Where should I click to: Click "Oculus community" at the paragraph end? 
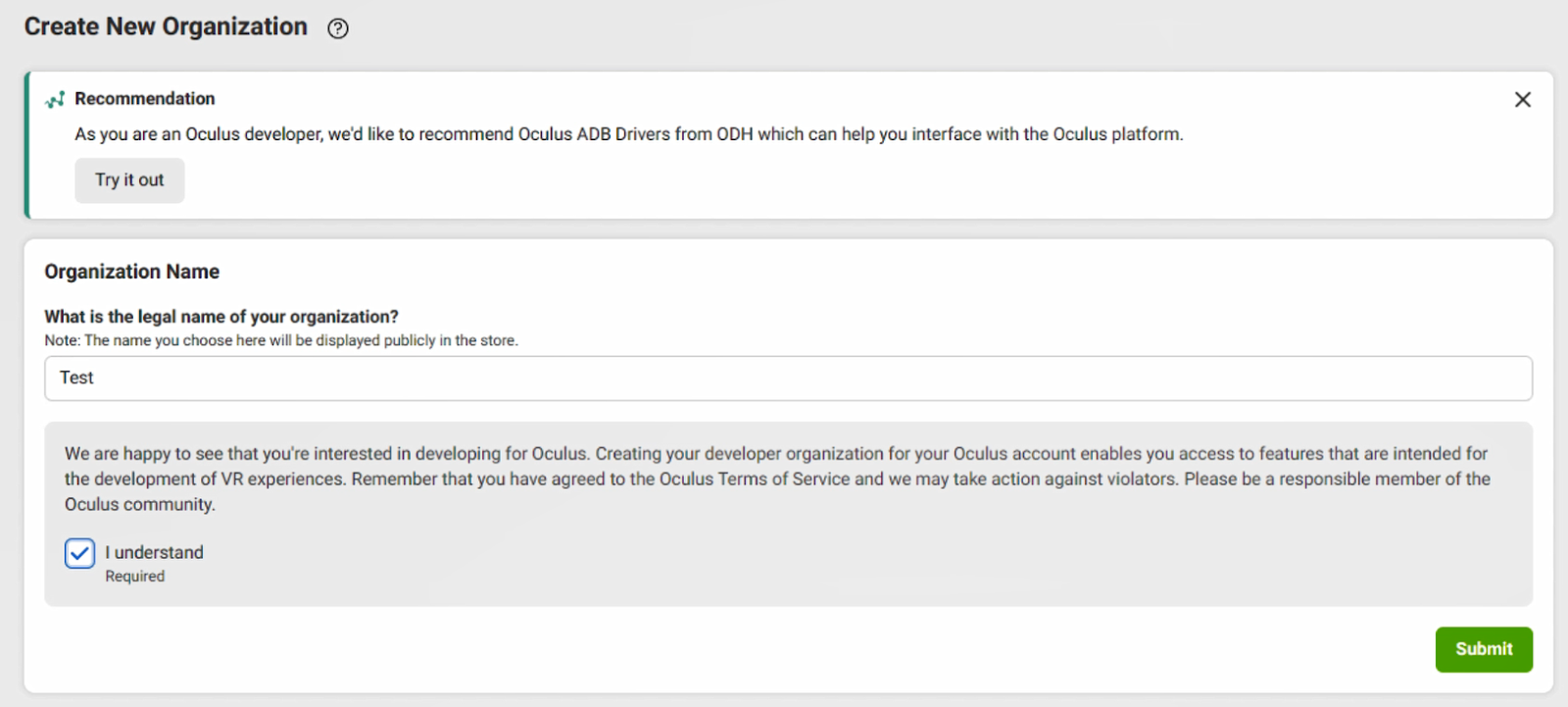(138, 505)
